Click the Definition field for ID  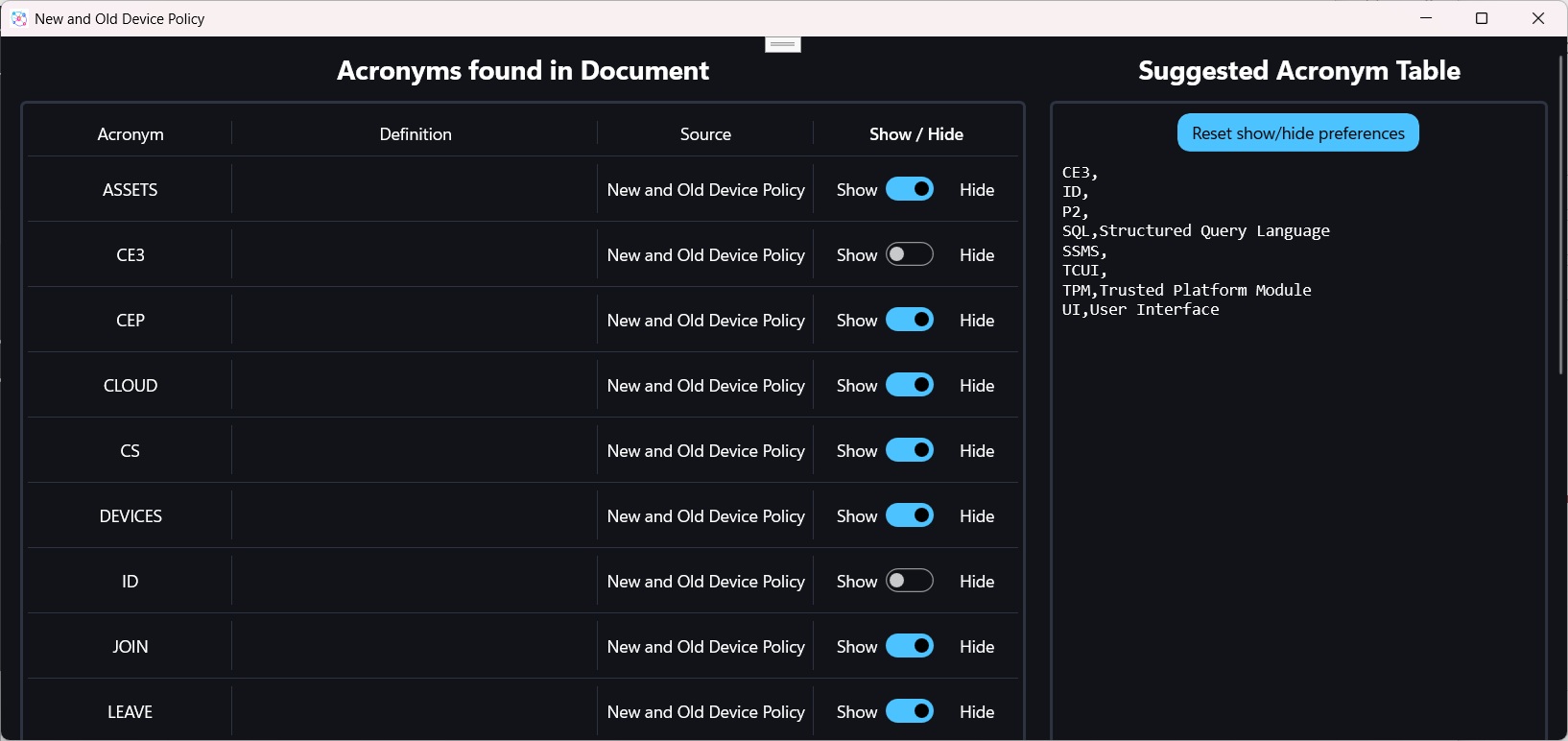(x=415, y=582)
